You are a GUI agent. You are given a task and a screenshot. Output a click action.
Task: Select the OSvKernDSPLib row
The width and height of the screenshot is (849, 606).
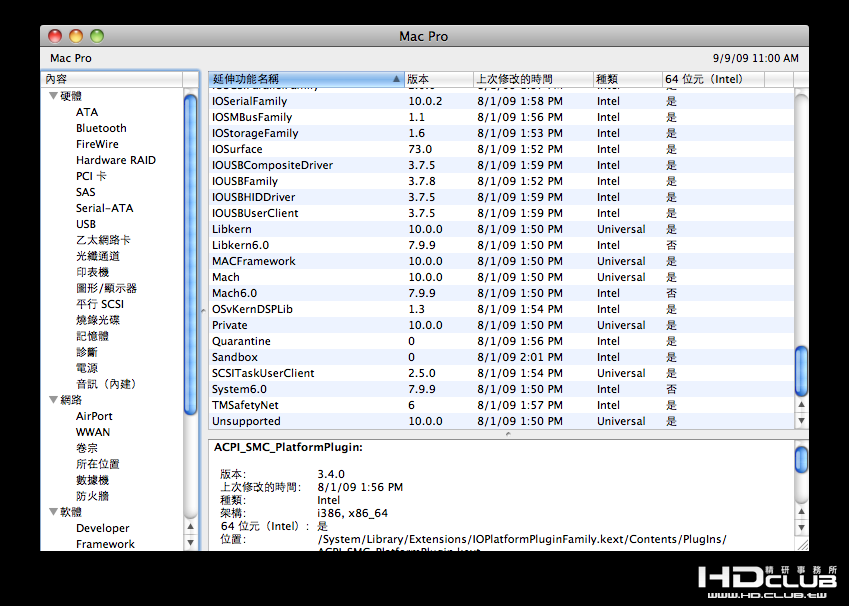coord(501,309)
